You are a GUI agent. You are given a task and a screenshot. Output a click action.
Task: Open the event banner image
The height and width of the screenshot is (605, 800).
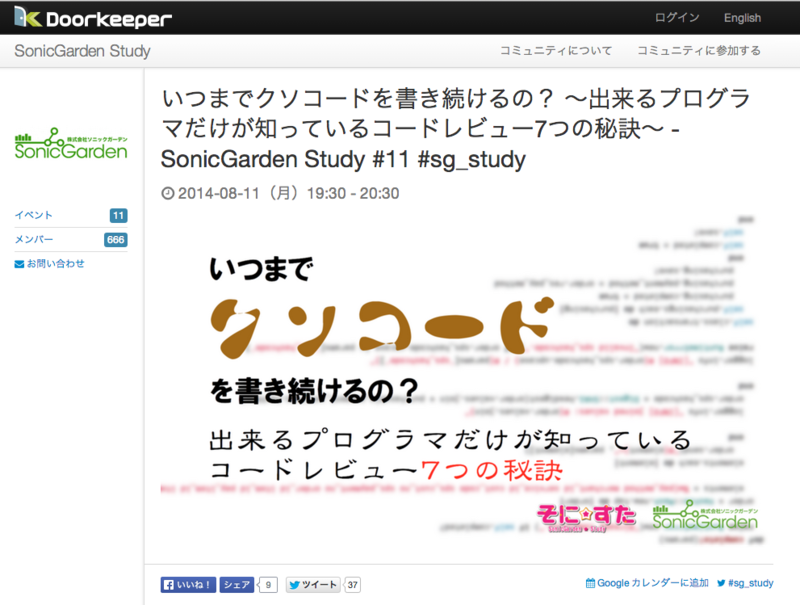tap(462, 380)
